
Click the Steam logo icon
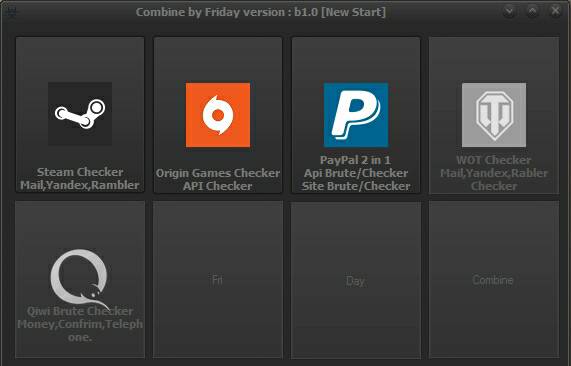coord(80,114)
